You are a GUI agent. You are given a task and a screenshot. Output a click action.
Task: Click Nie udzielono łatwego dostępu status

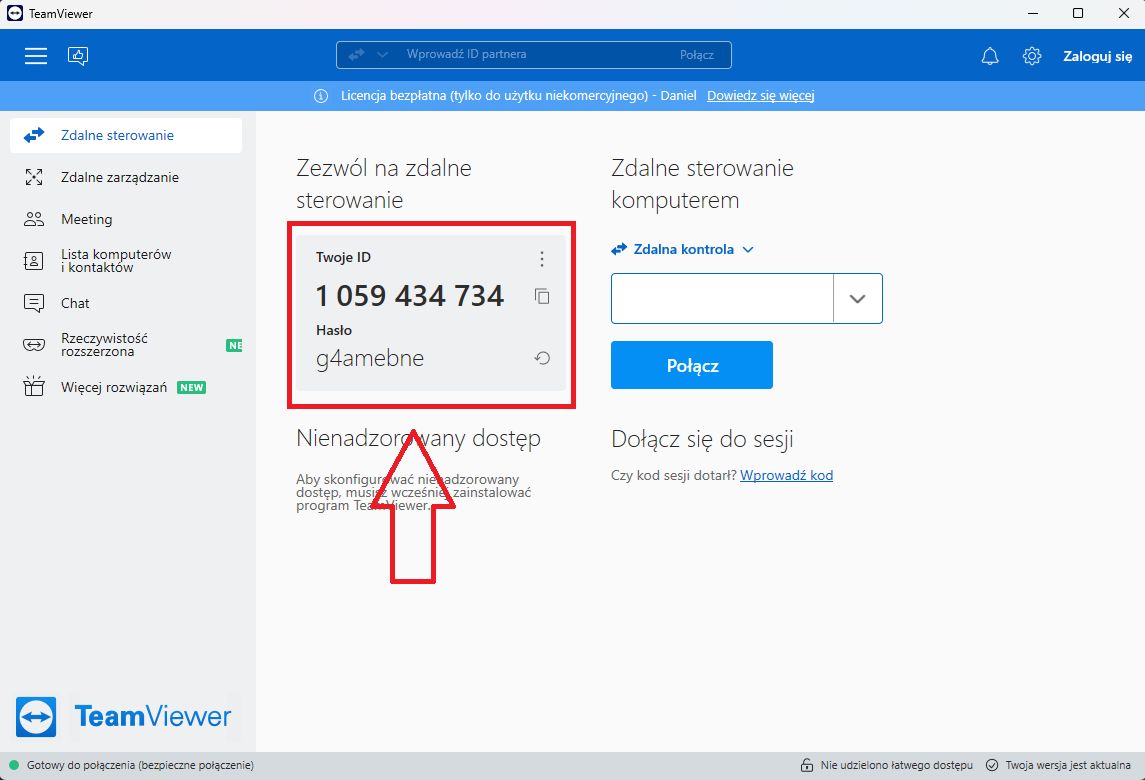pyautogui.click(x=897, y=765)
